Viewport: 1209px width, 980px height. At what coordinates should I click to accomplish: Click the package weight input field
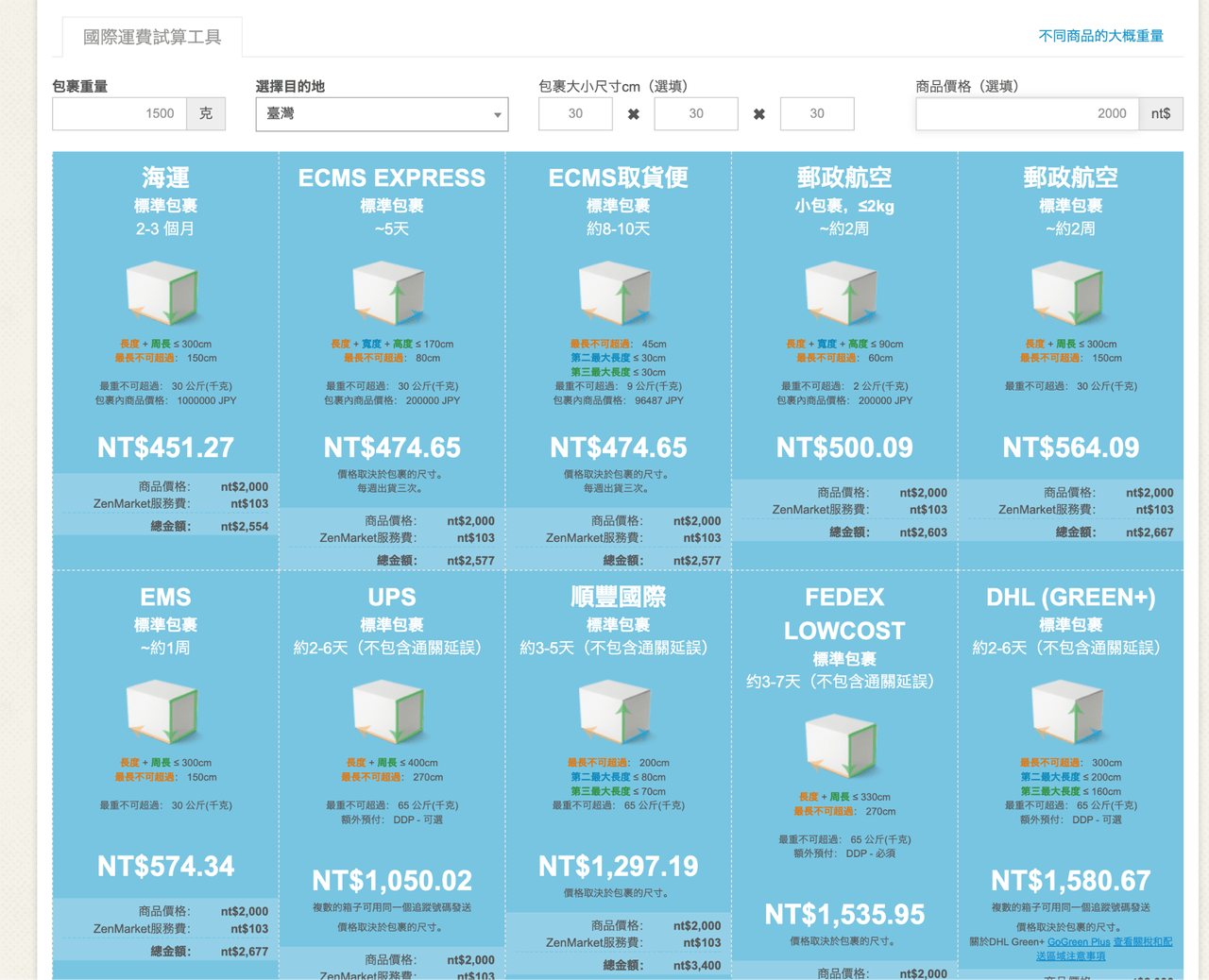tap(119, 113)
